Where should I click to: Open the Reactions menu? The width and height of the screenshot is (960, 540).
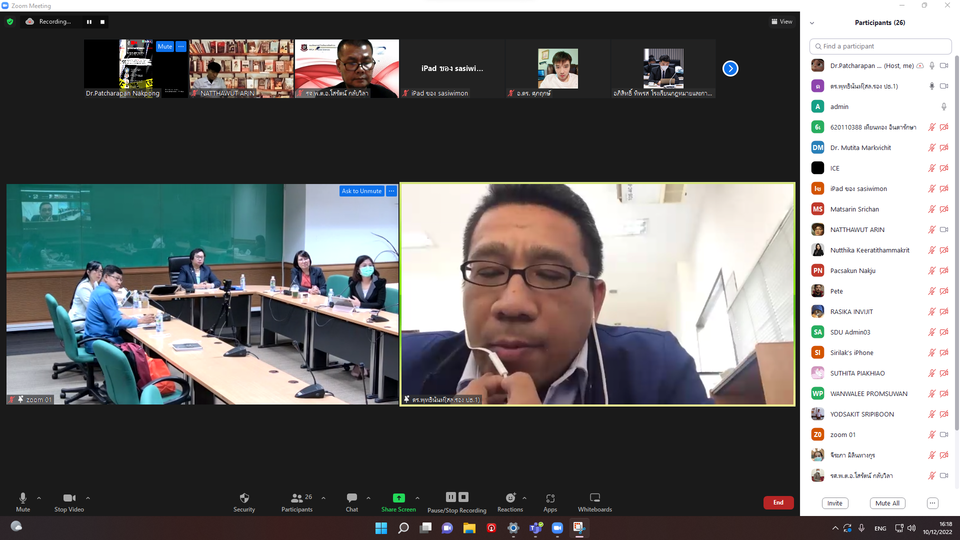pyautogui.click(x=510, y=501)
